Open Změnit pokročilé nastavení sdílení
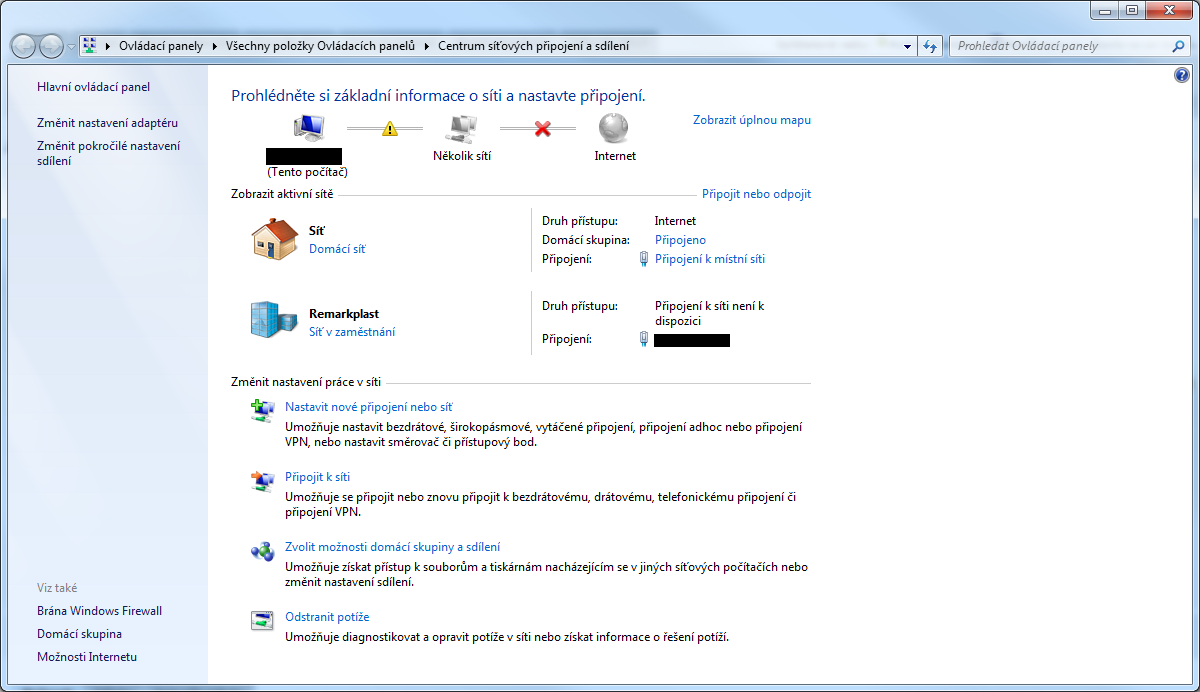The height and width of the screenshot is (692, 1200). pyautogui.click(x=108, y=153)
